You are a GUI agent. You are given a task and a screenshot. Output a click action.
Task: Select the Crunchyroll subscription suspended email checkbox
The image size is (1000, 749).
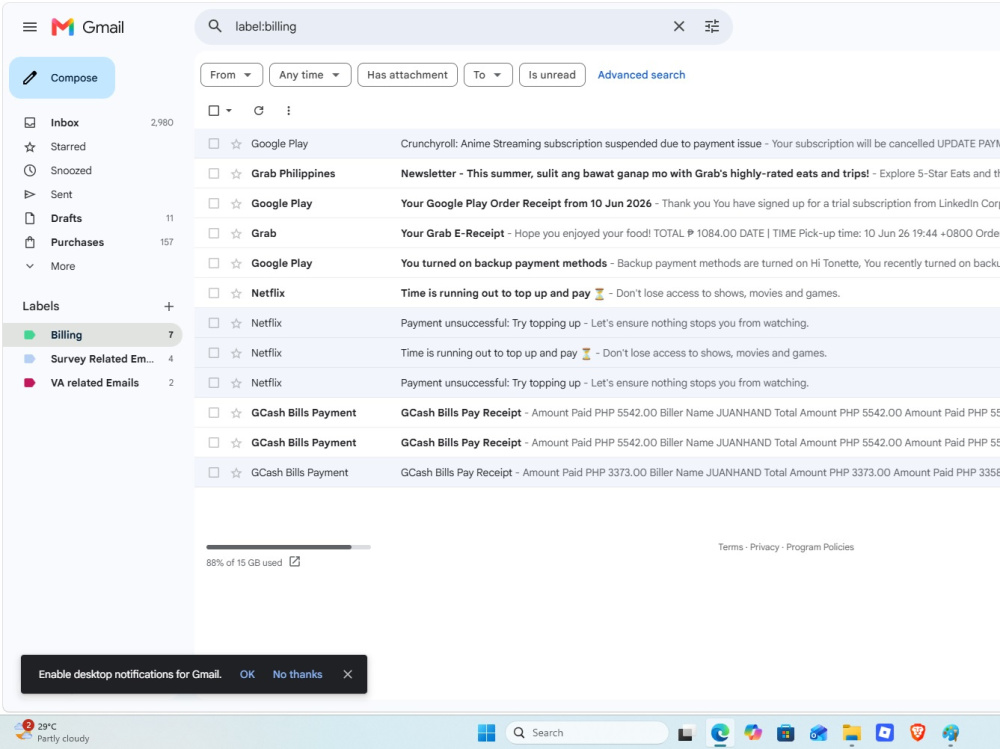[x=214, y=144]
